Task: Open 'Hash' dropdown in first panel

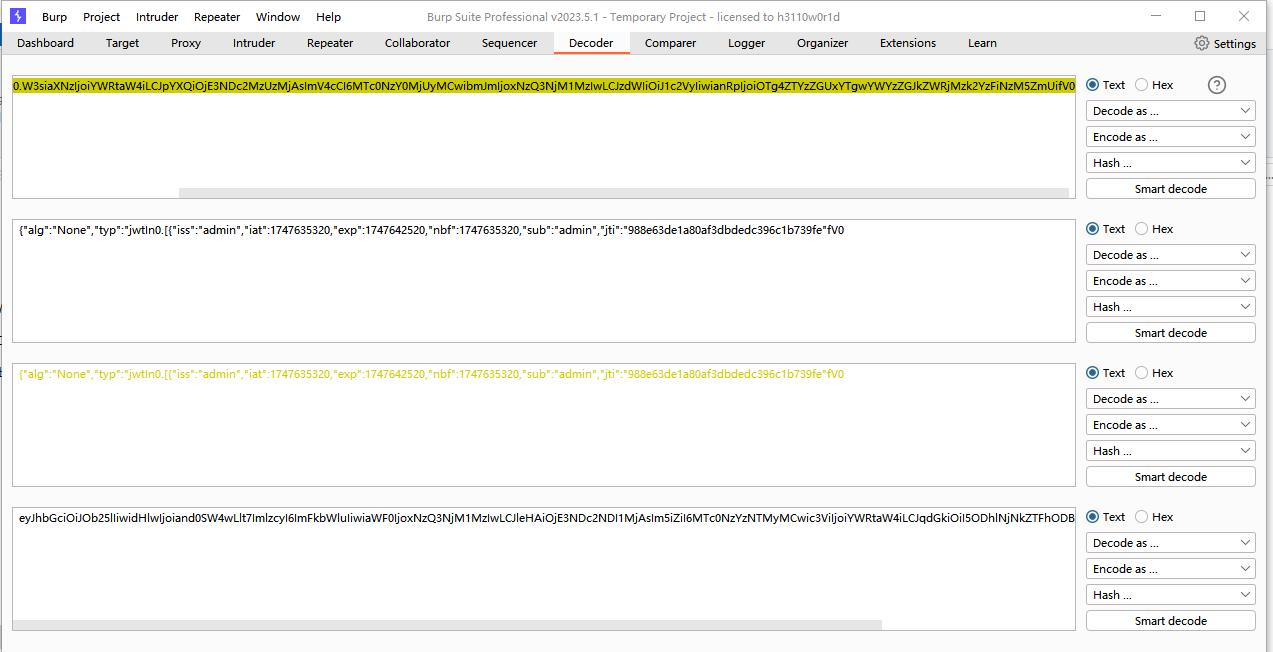Action: (x=1170, y=163)
